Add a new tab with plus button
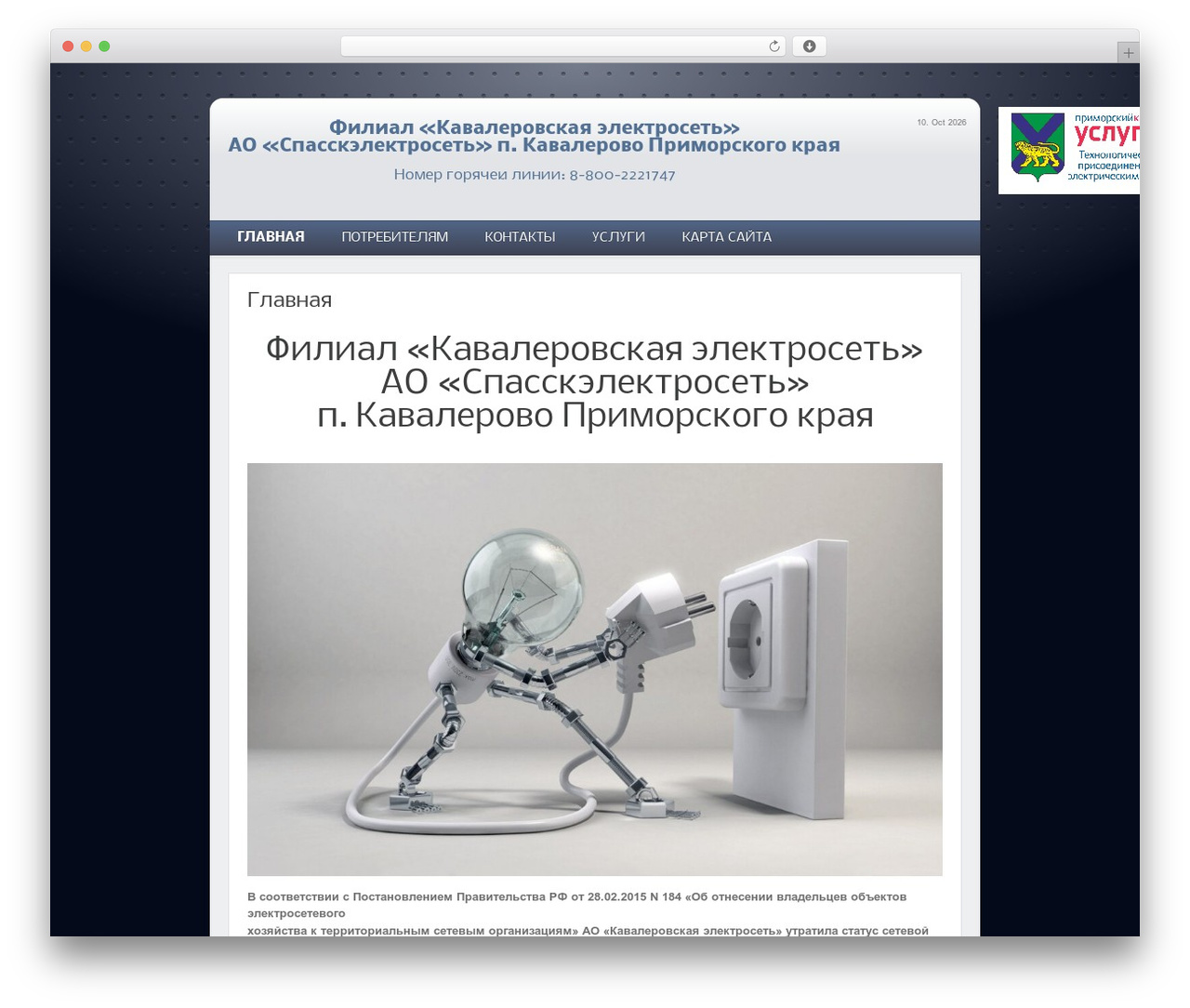The image size is (1190, 1008). pos(1128,53)
